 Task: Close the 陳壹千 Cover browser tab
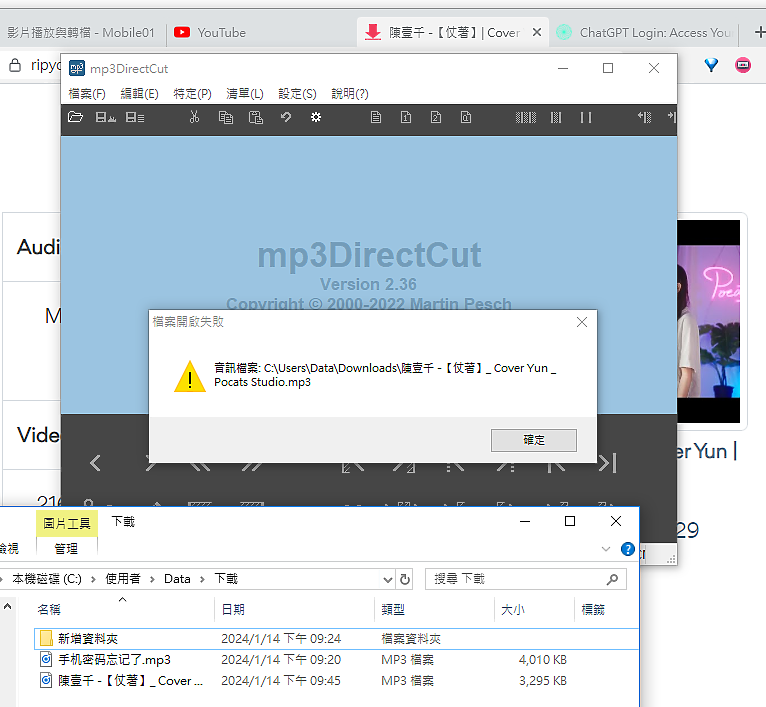pyautogui.click(x=536, y=32)
